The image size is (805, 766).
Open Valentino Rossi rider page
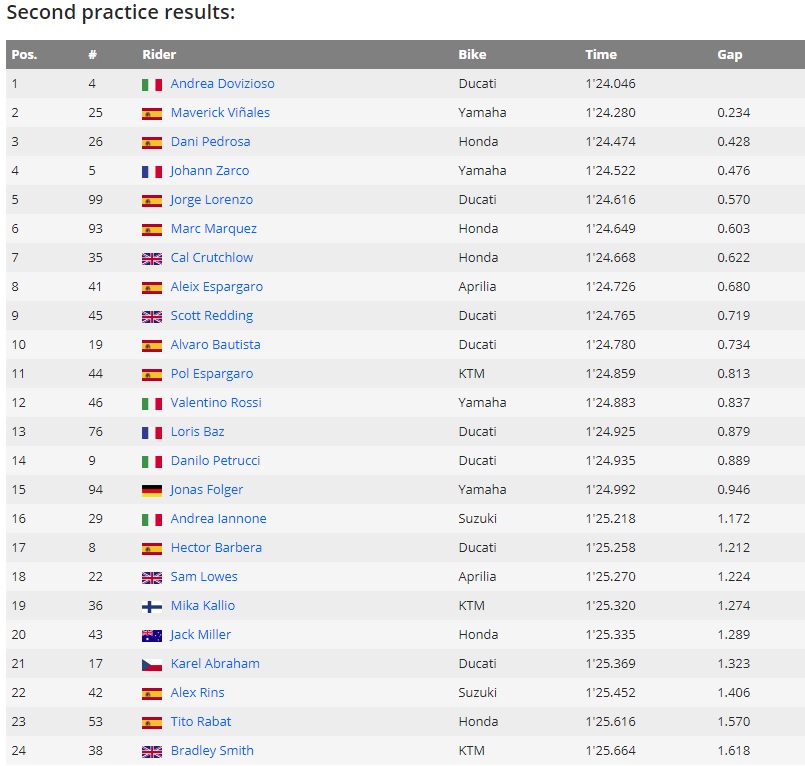coord(216,403)
